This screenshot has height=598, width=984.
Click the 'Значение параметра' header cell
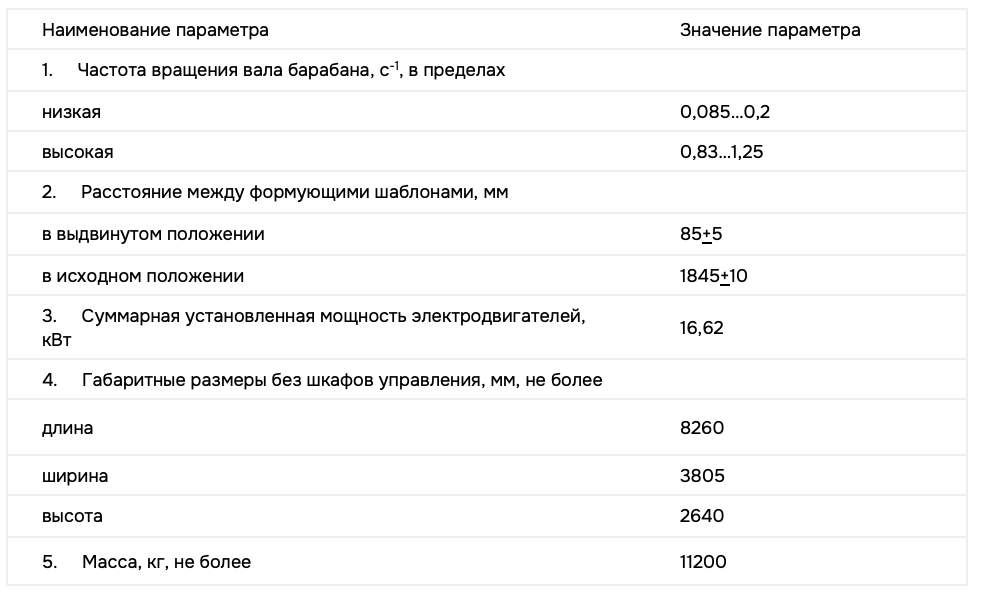tap(770, 30)
